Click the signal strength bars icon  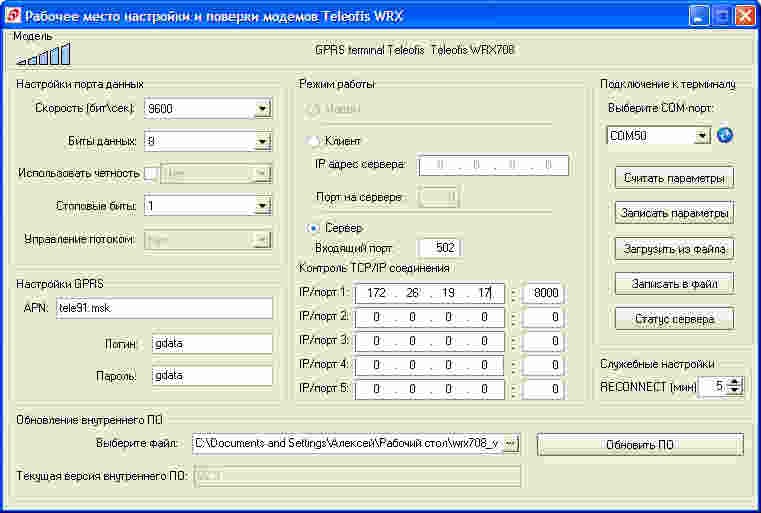click(x=43, y=54)
